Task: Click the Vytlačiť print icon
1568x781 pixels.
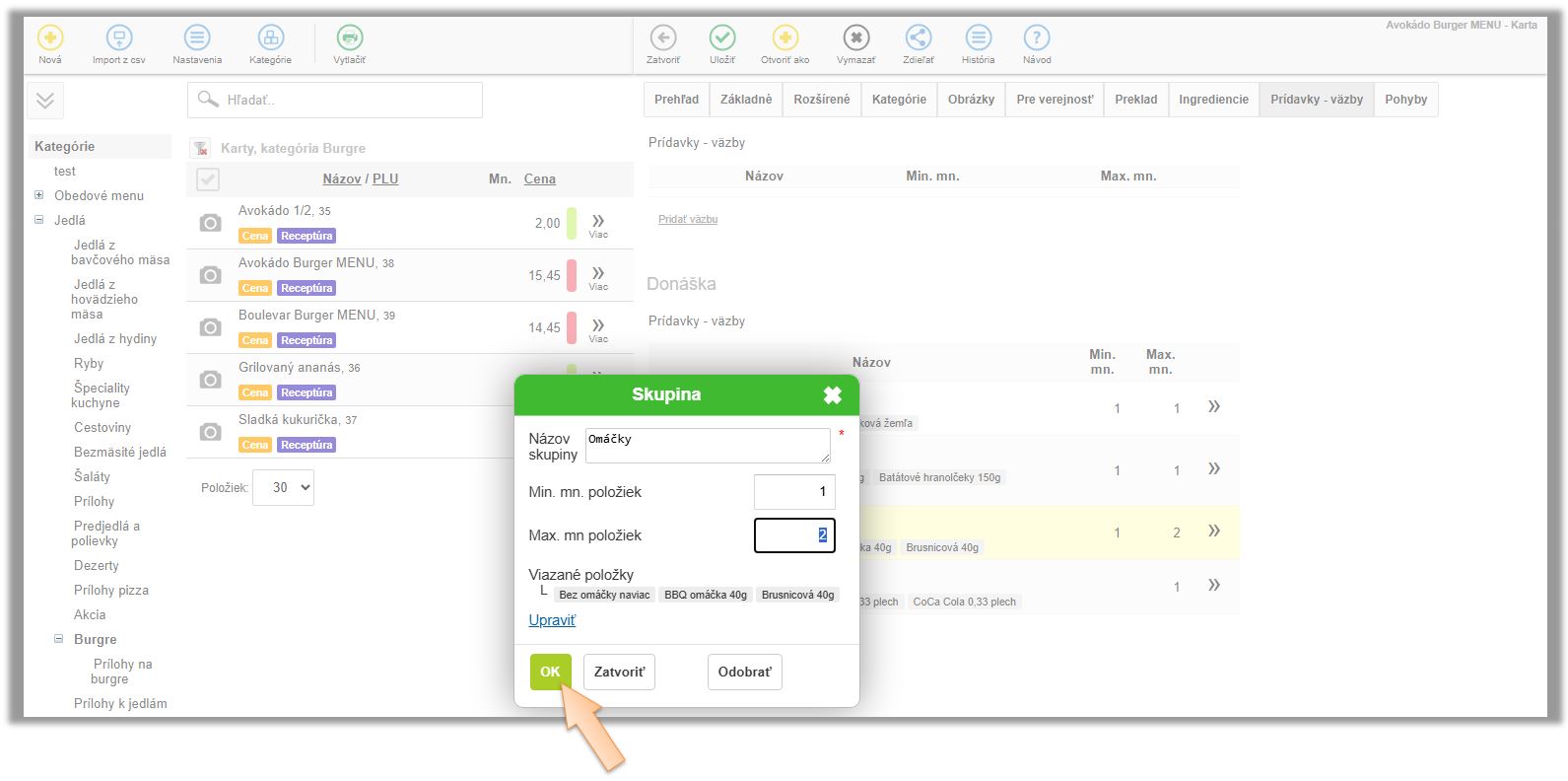Action: (349, 38)
